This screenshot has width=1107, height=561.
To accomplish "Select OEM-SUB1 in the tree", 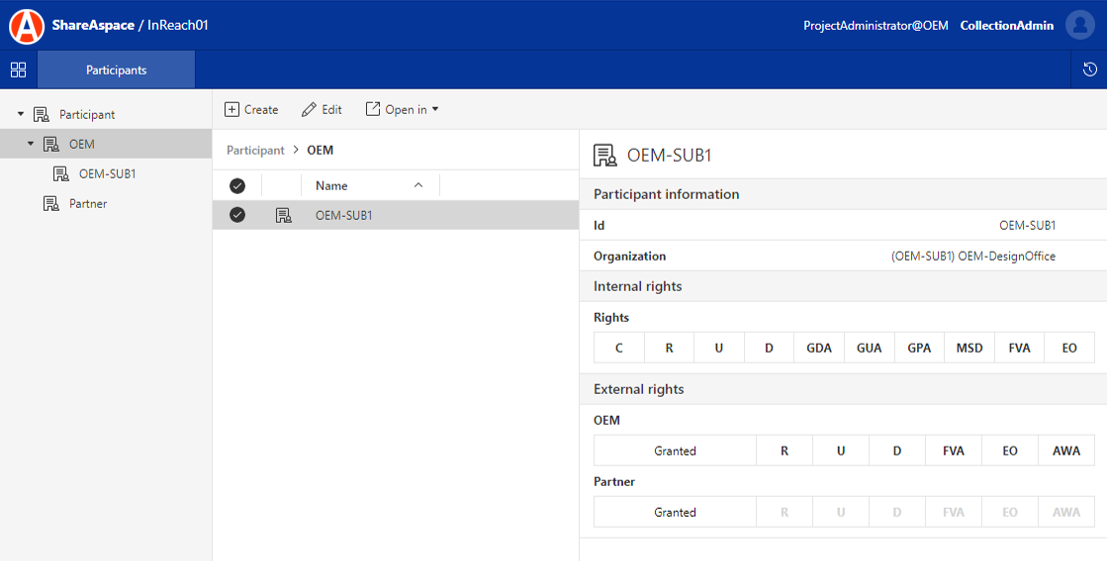I will tap(107, 174).
